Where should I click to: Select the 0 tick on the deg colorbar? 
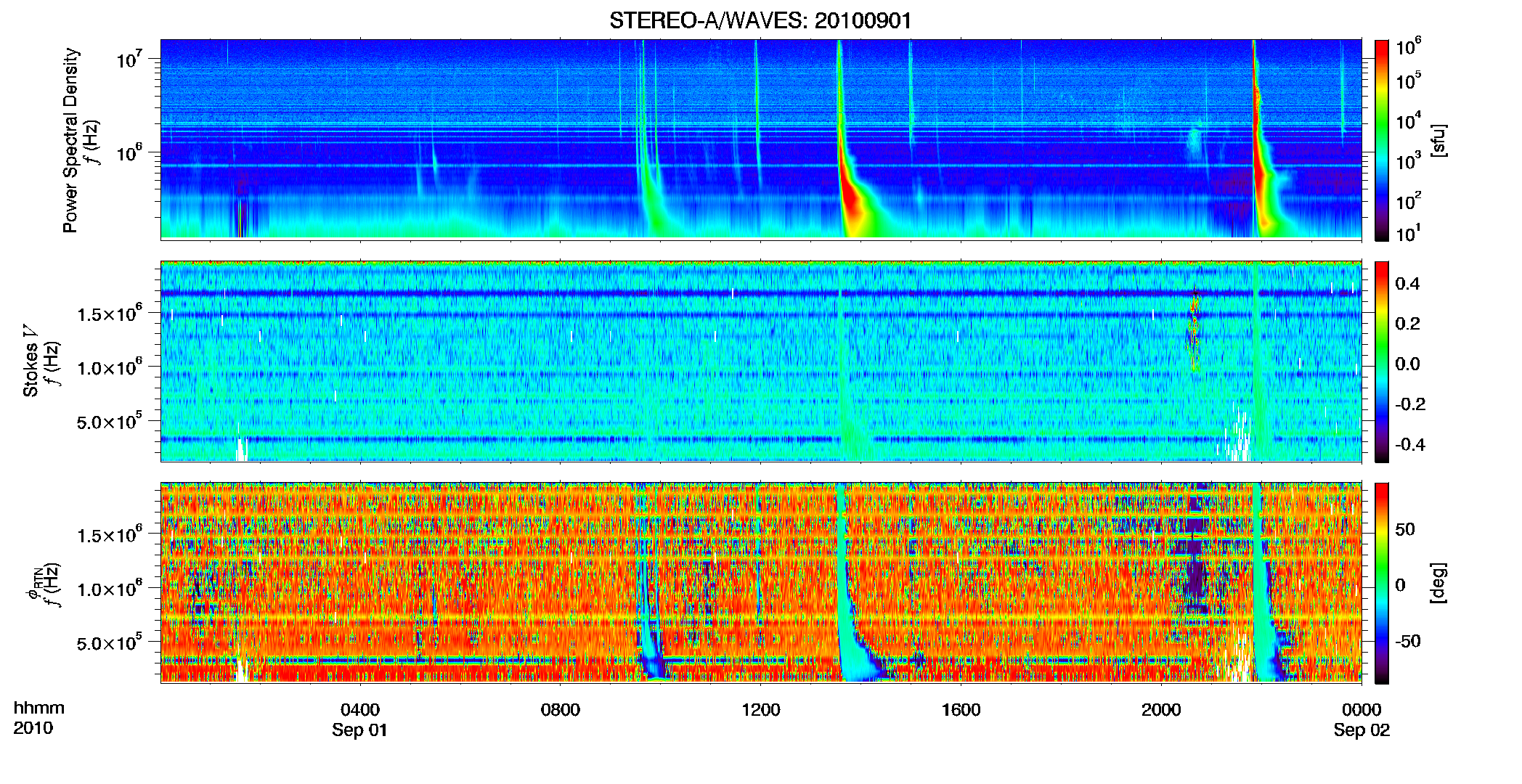1400,585
